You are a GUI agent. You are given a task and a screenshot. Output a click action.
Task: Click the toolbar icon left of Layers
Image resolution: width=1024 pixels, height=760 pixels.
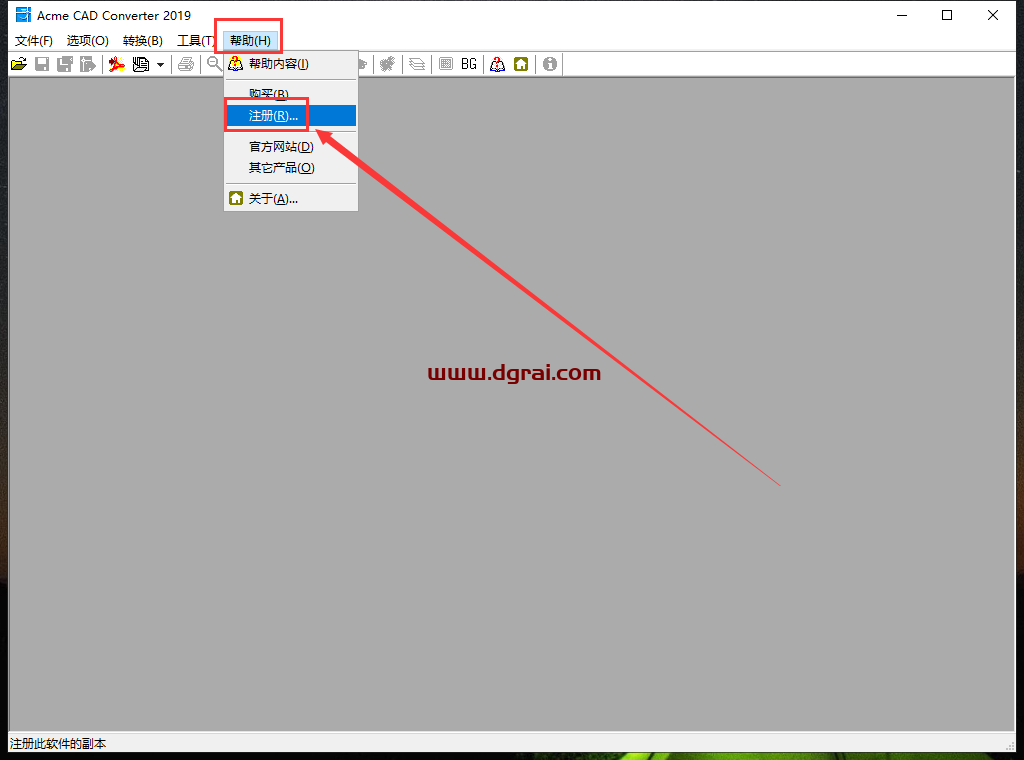click(388, 64)
